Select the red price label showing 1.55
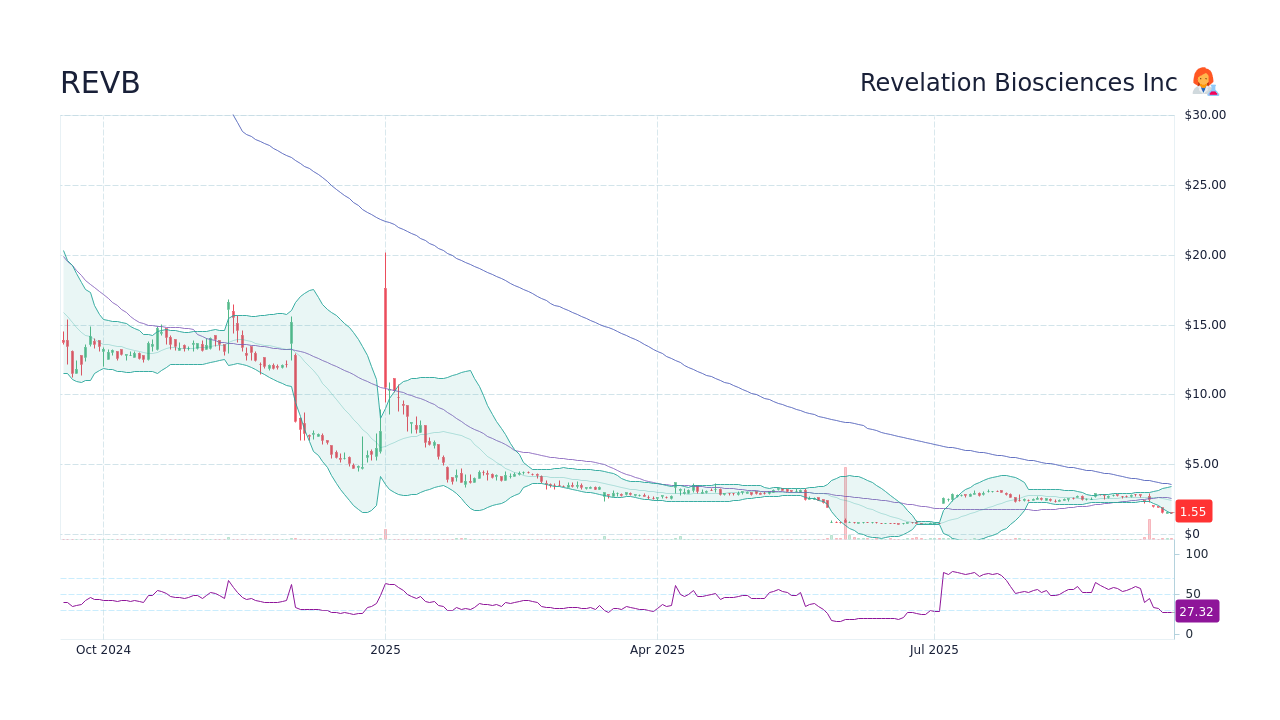The image size is (1280, 720). (x=1193, y=511)
